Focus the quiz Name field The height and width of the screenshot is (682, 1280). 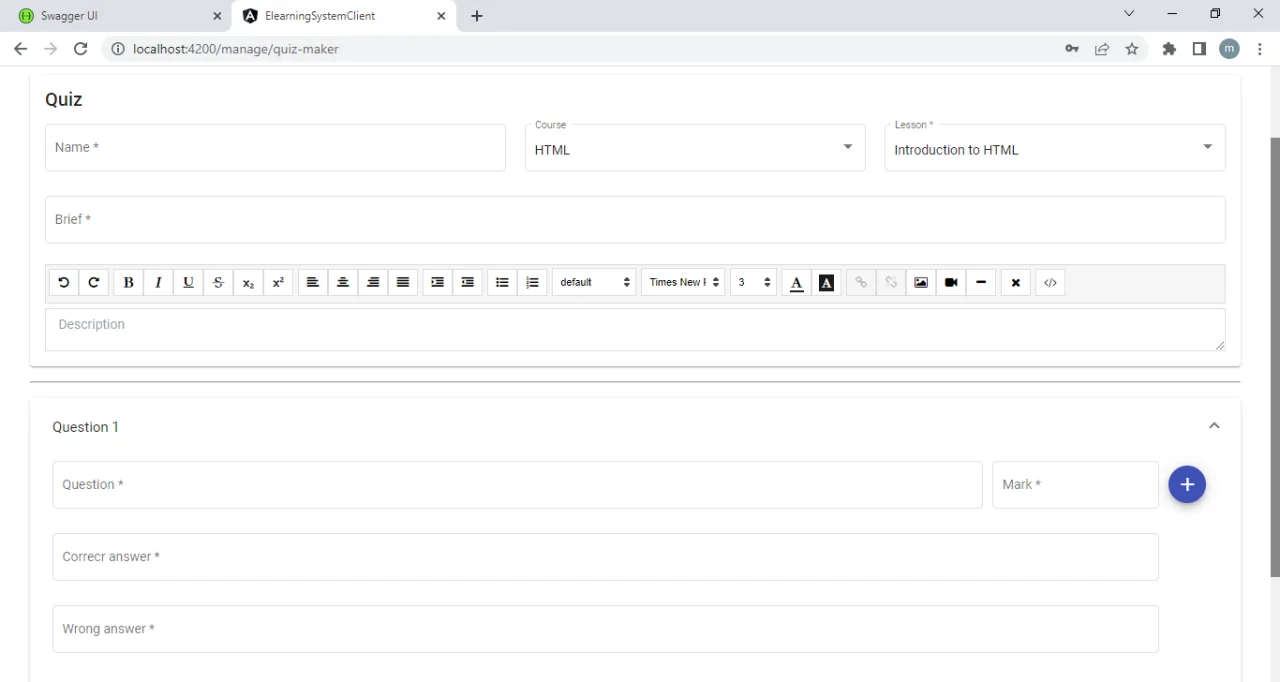[275, 148]
